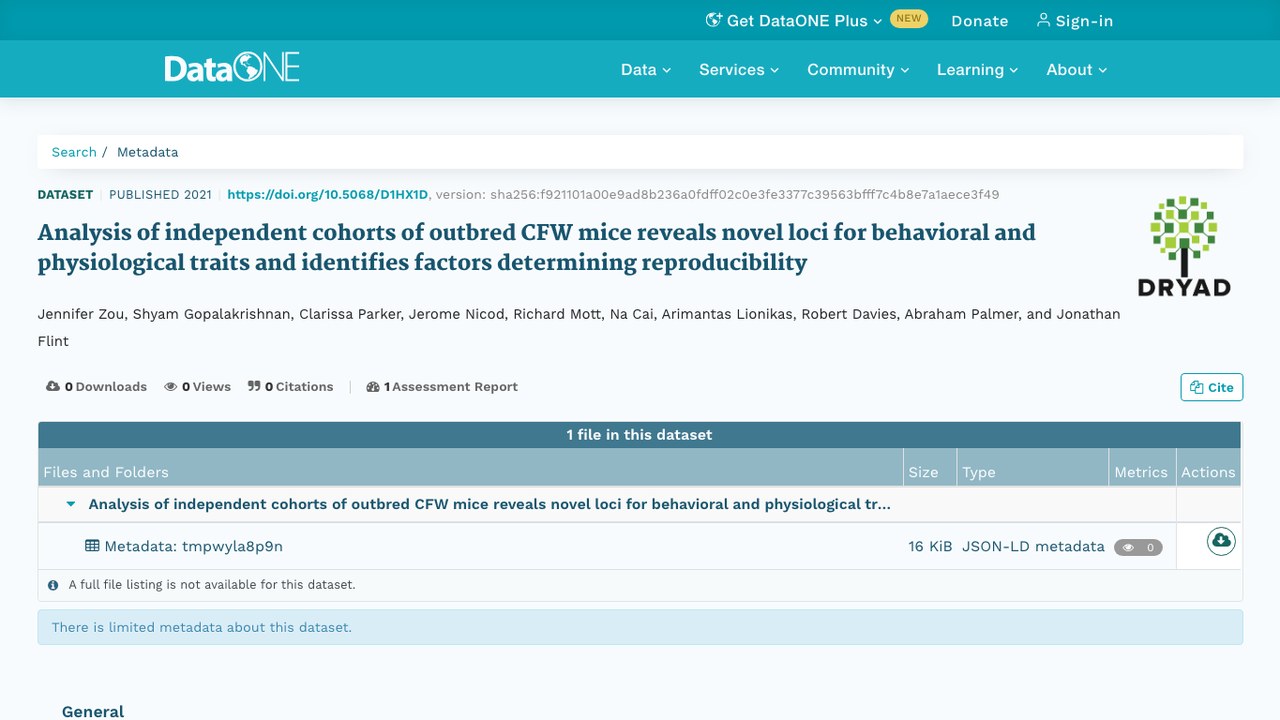
Task: Click the table icon beside Metadata tmpwyla8p9n
Action: point(92,546)
